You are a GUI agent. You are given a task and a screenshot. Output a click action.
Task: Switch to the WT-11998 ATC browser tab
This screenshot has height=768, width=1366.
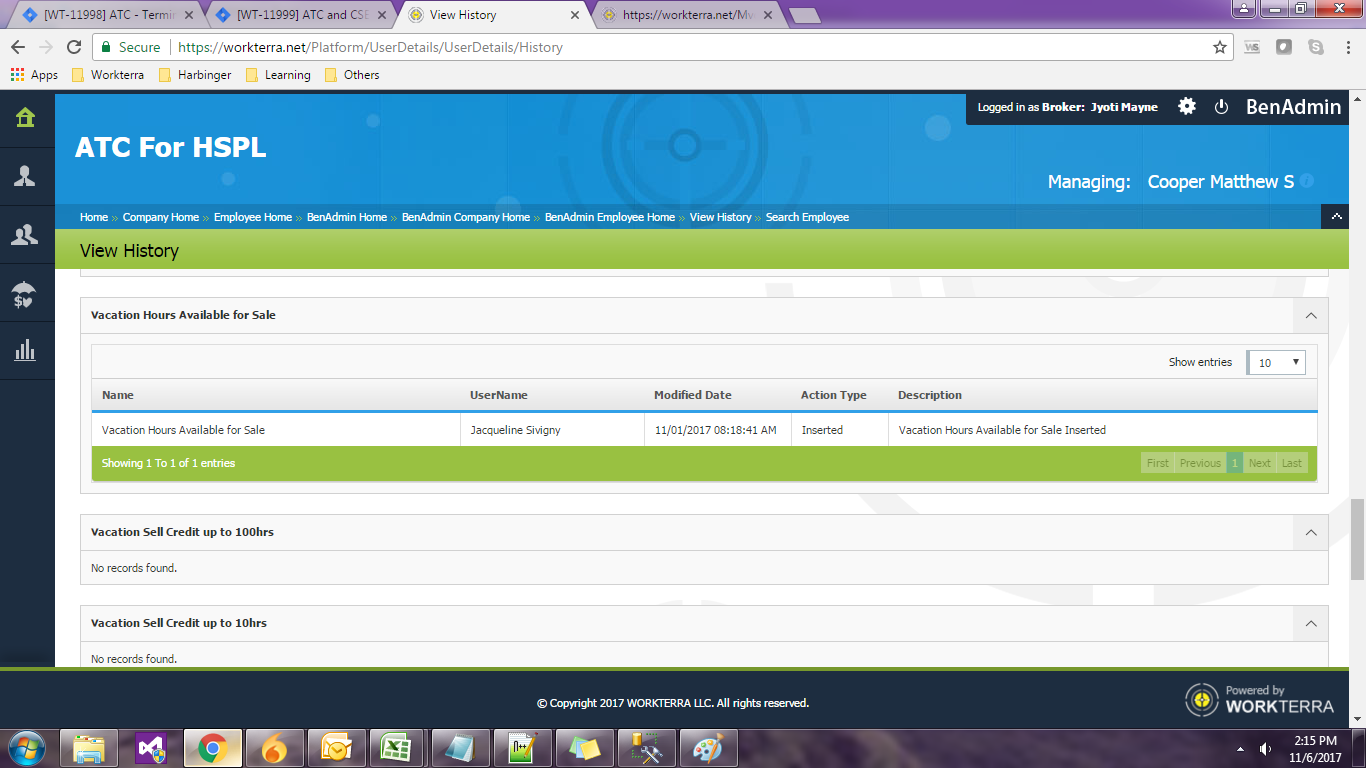[x=98, y=15]
